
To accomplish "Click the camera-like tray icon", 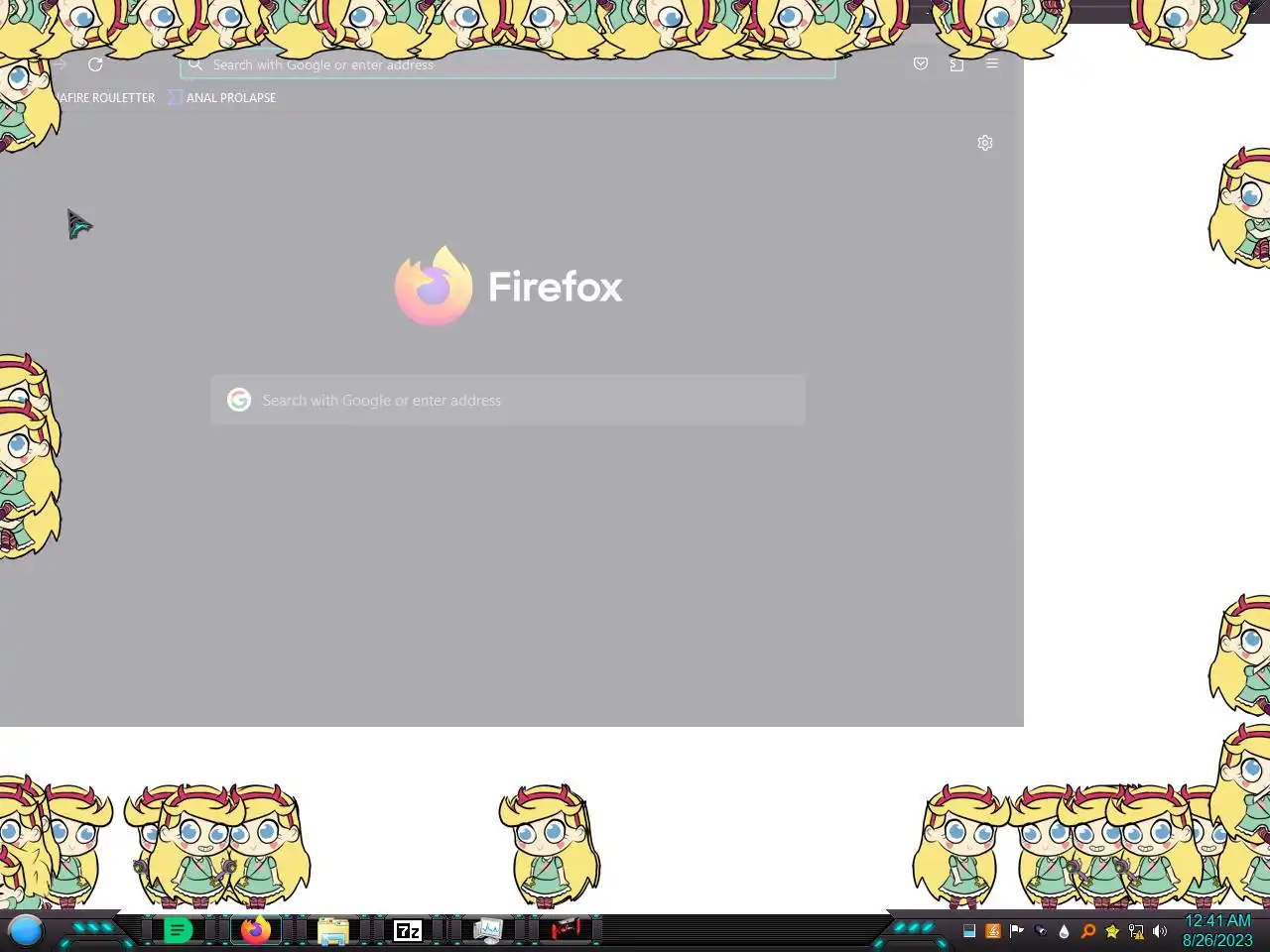I will (x=1041, y=931).
